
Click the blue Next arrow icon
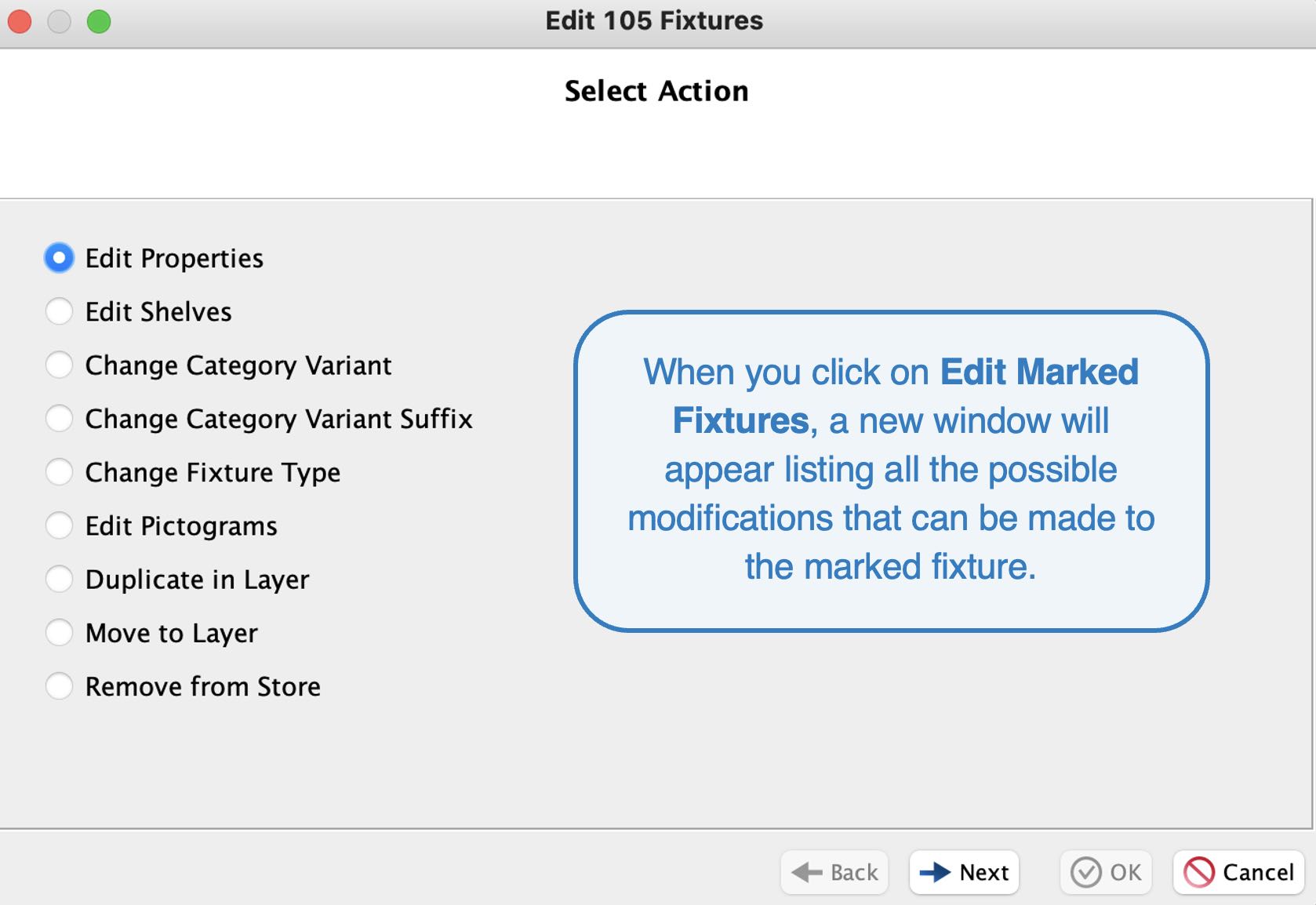tap(935, 872)
